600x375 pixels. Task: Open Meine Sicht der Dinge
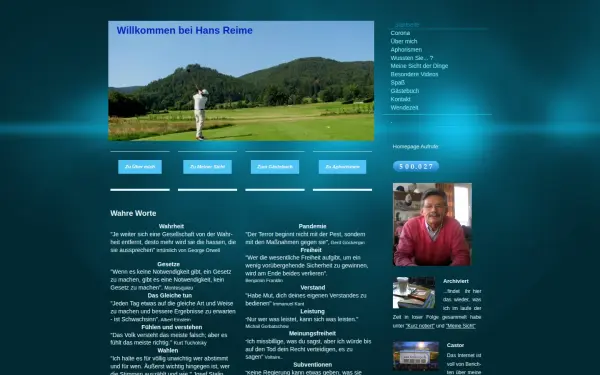click(x=419, y=66)
